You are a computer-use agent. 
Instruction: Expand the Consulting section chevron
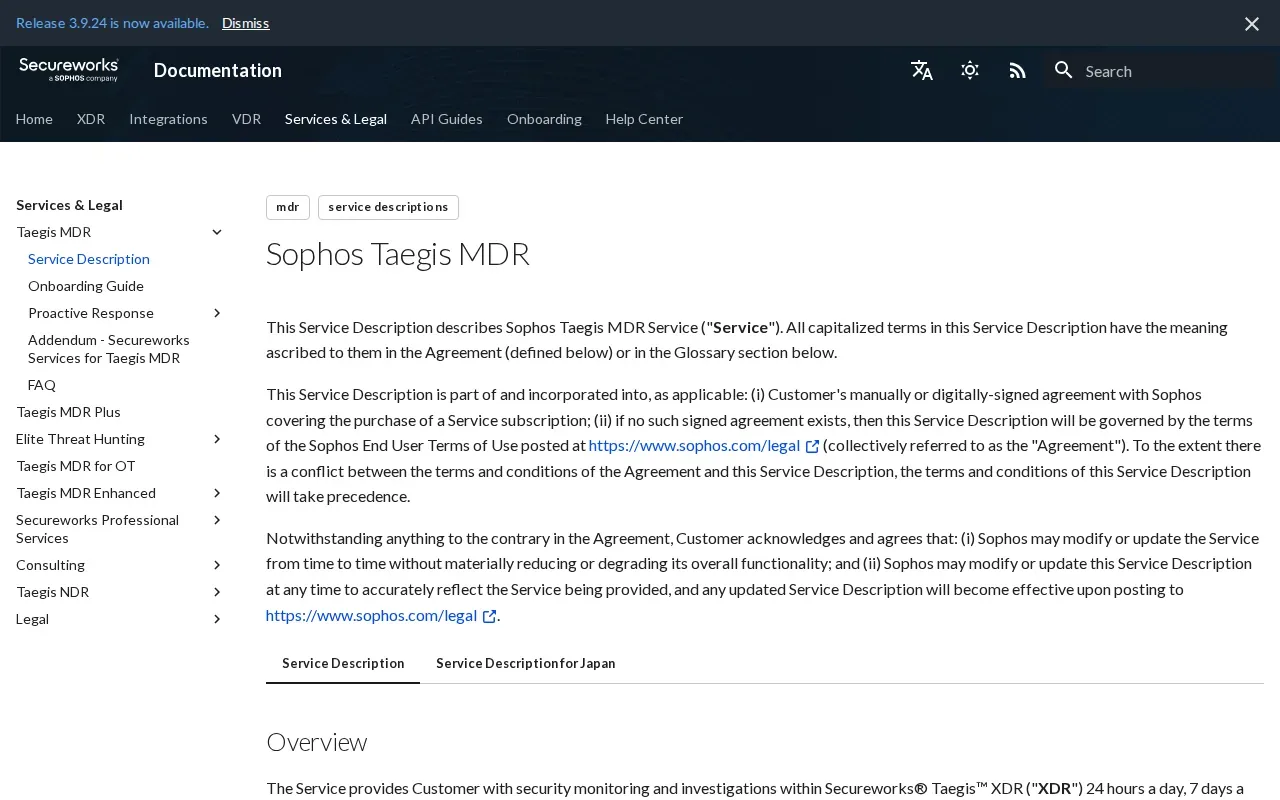click(x=217, y=565)
